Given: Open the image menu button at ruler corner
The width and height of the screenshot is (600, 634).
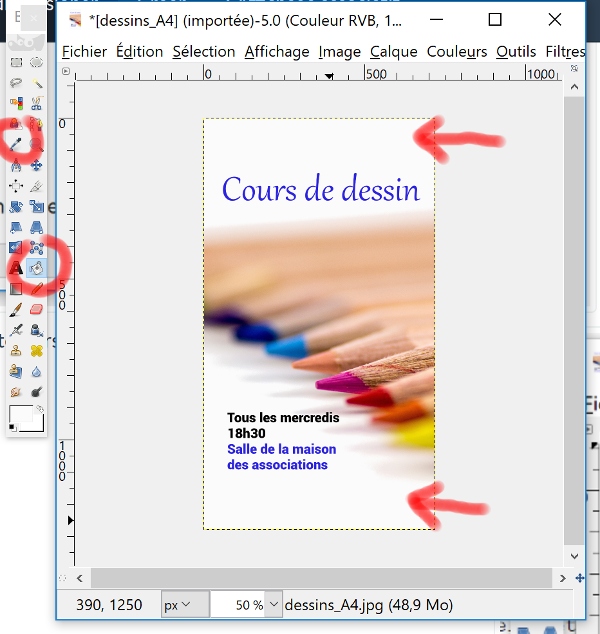Looking at the screenshot, I should pos(66,71).
